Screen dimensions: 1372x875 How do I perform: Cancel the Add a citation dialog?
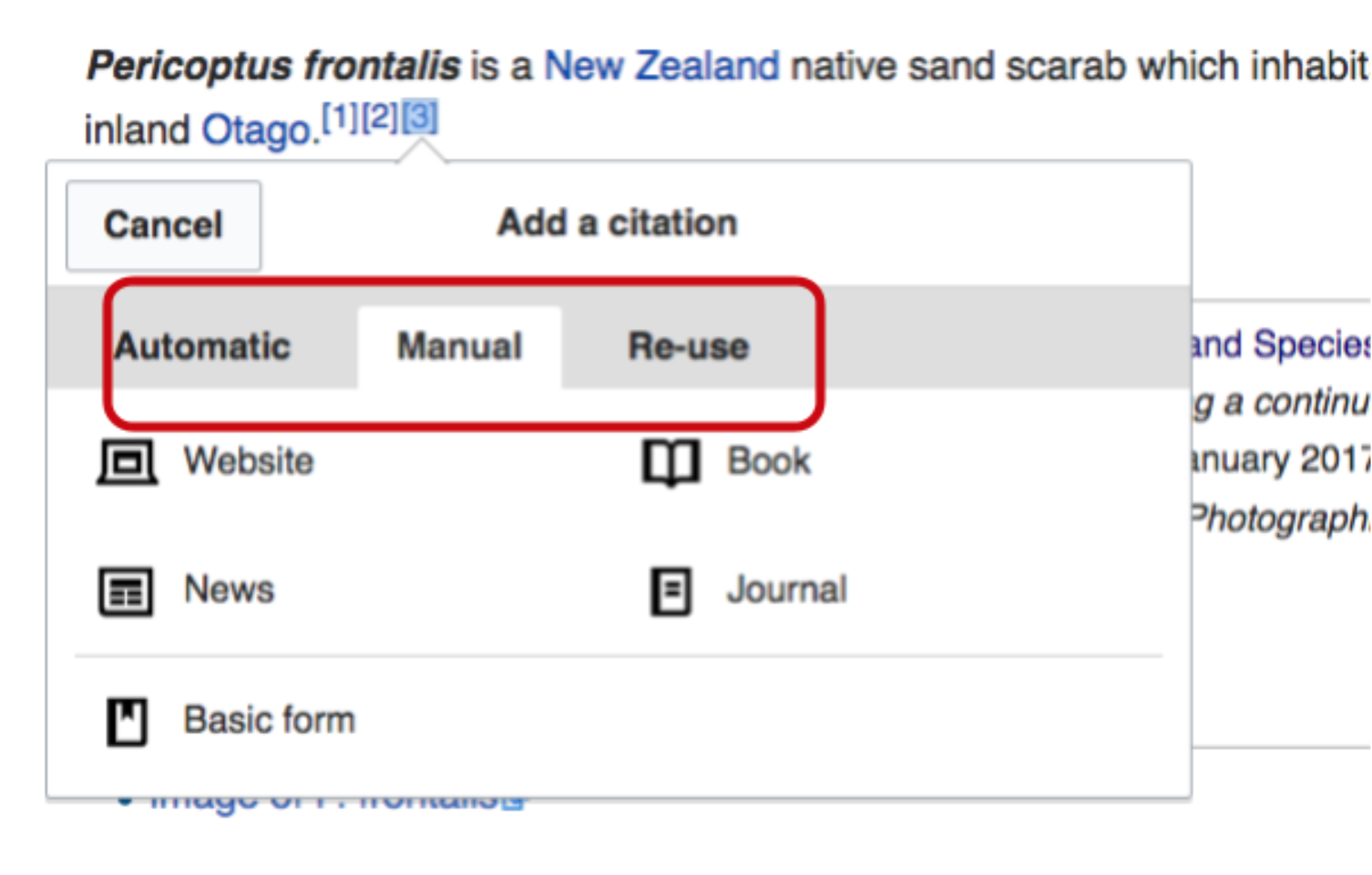[x=163, y=225]
